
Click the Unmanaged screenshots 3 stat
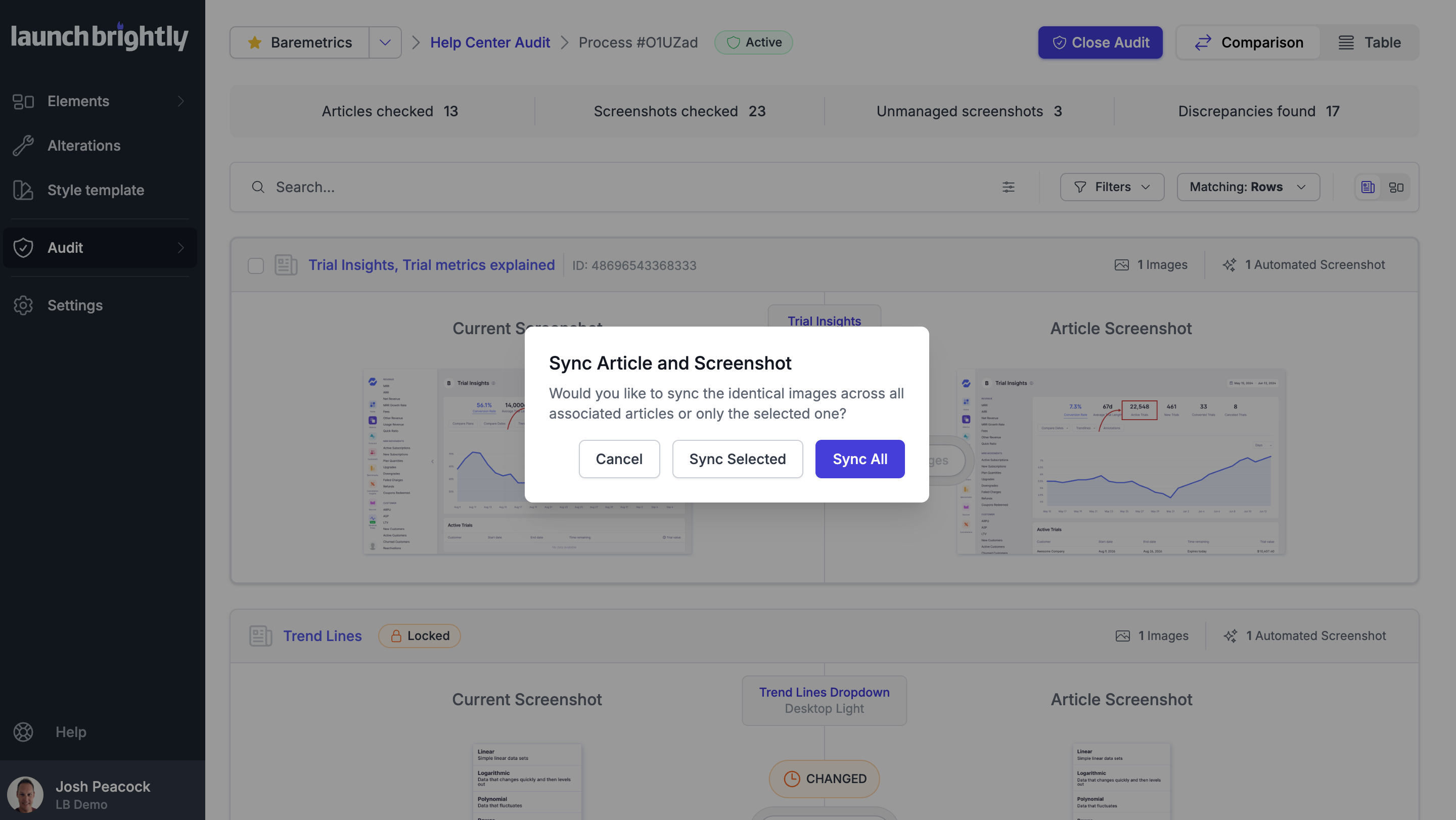(969, 111)
